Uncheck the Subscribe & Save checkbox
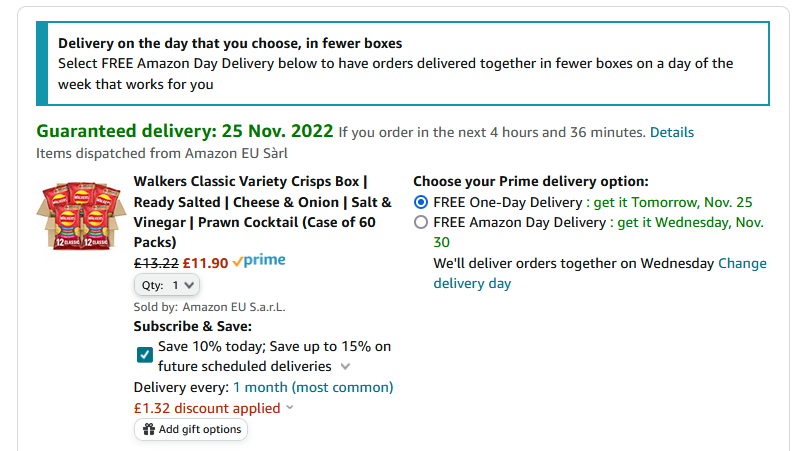Viewport: 799px width, 451px height. (145, 355)
